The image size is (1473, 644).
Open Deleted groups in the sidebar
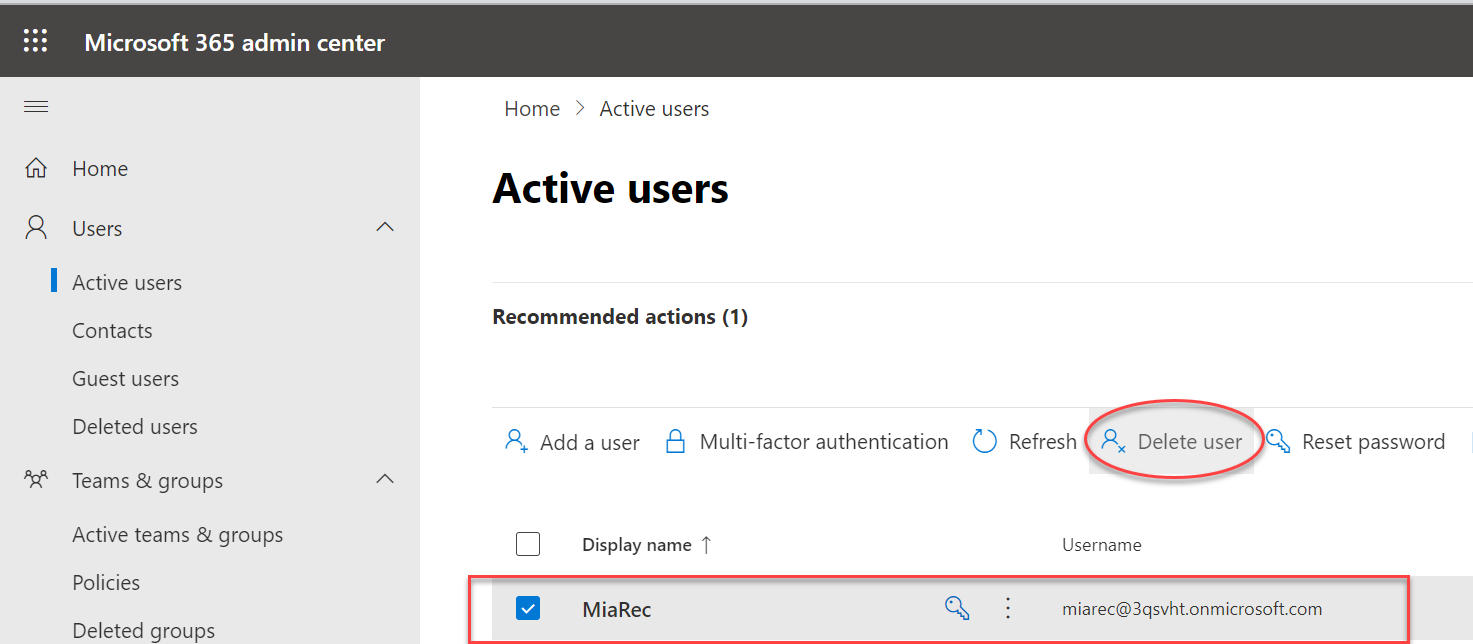[143, 631]
